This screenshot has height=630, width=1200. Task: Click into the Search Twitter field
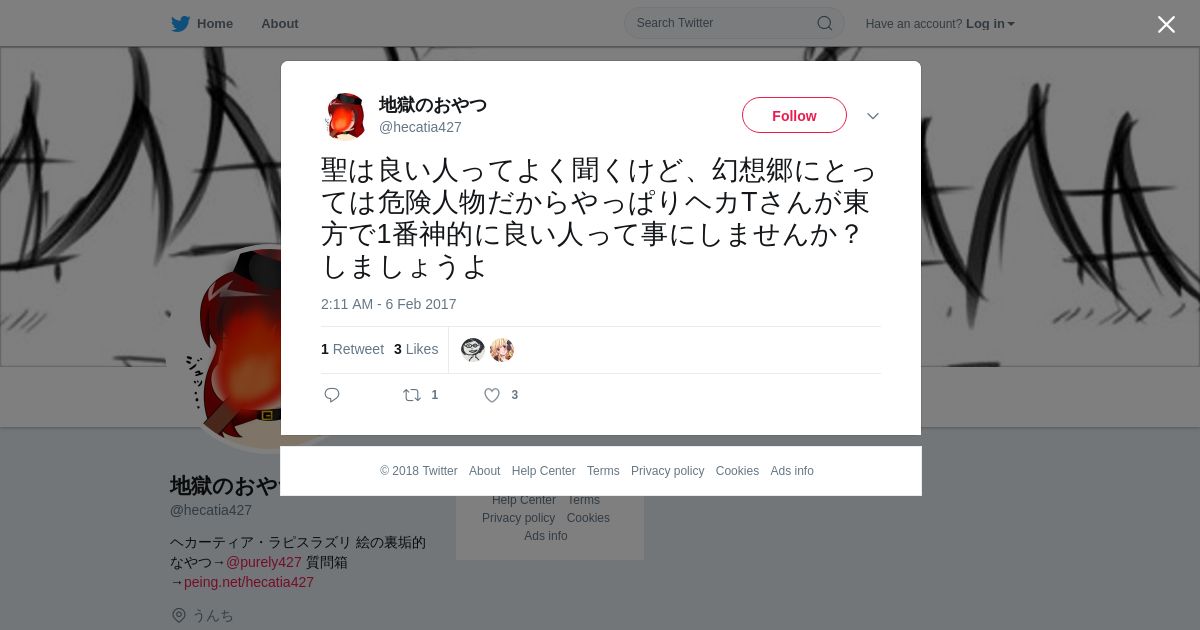(724, 23)
